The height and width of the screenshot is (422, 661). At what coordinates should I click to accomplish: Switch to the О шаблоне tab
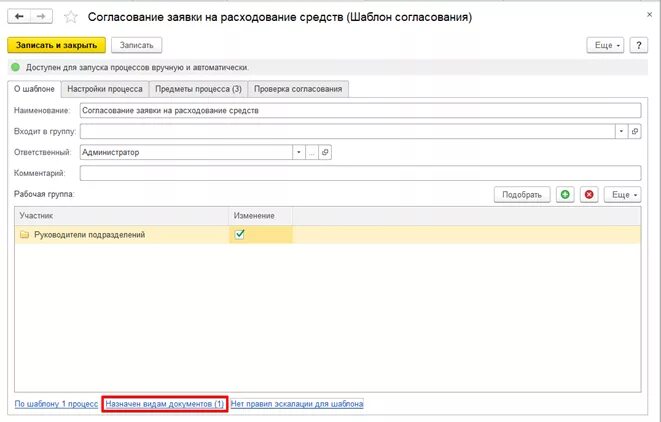[34, 89]
